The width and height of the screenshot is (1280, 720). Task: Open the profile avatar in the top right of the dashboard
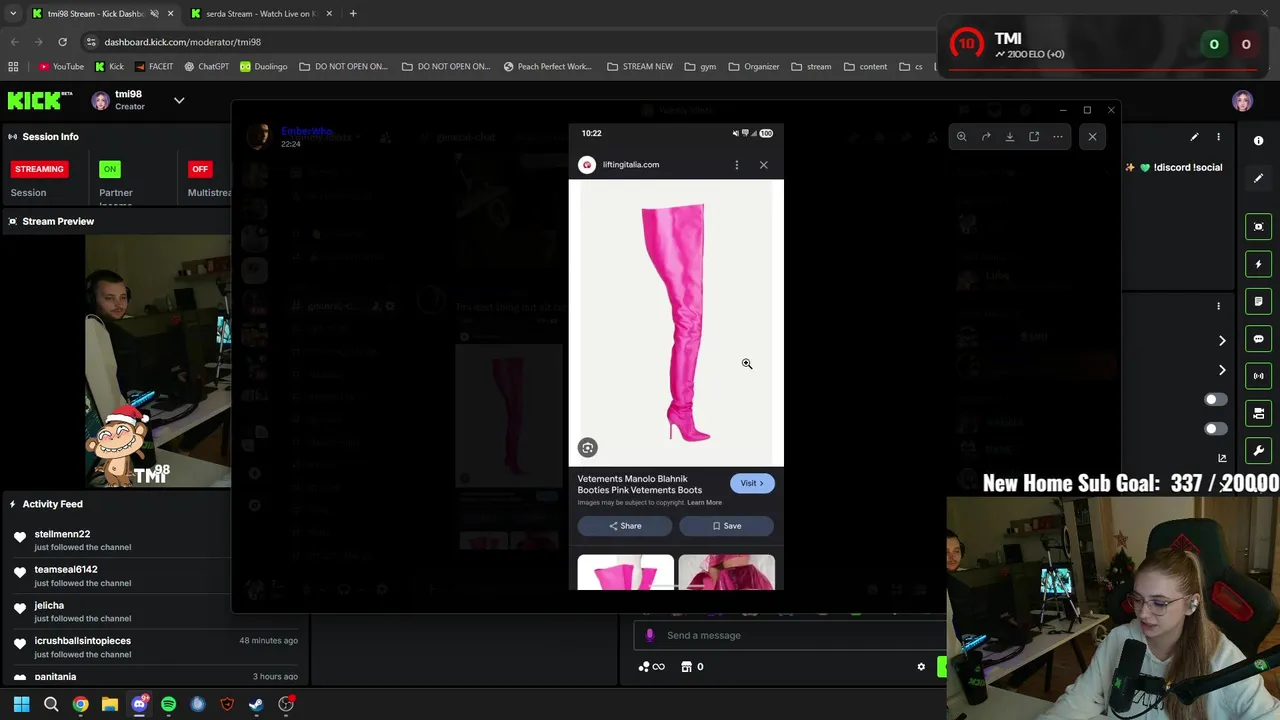pos(1242,101)
